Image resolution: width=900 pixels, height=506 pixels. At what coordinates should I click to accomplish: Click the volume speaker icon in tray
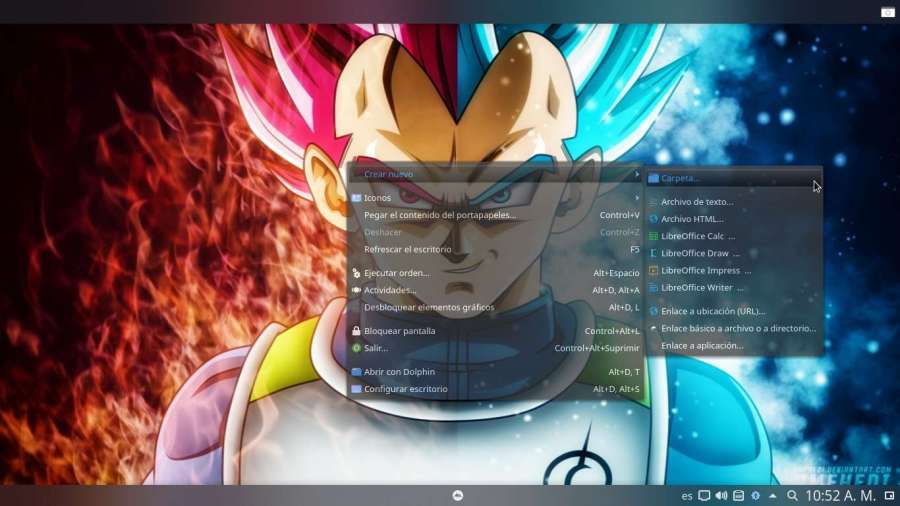721,495
